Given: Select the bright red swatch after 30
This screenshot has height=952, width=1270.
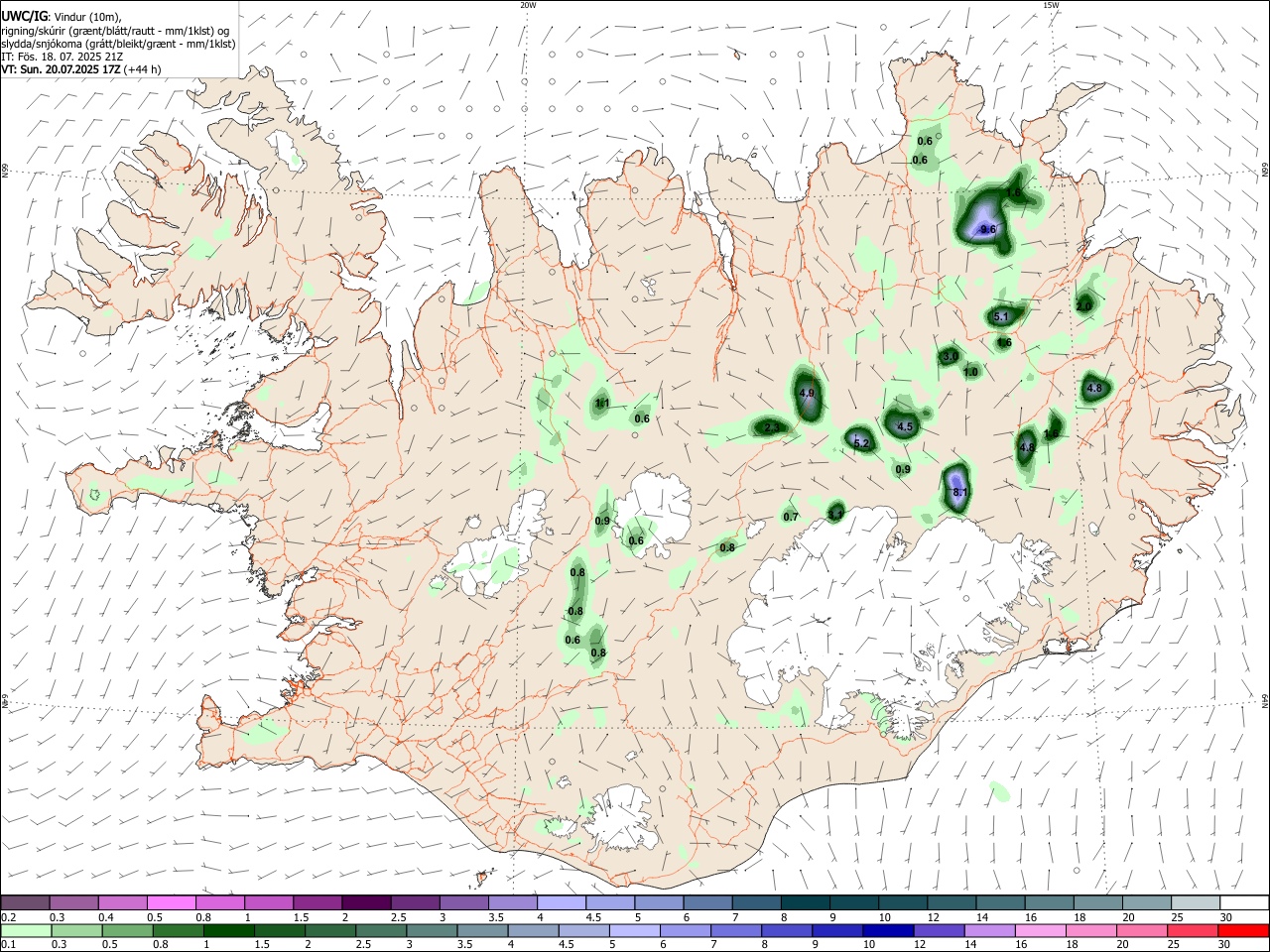Looking at the screenshot, I should [1242, 931].
